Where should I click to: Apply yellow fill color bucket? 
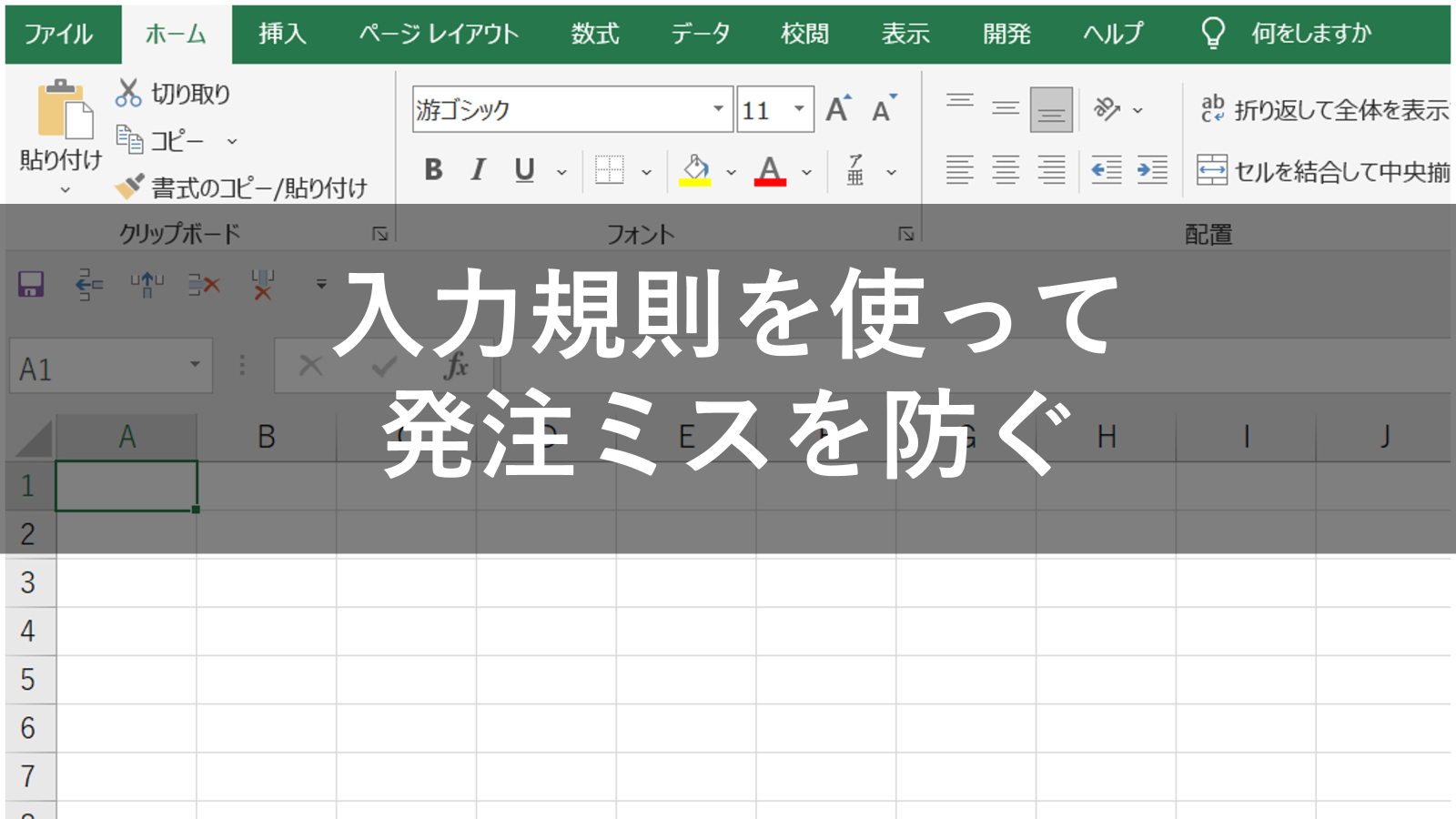(x=695, y=169)
